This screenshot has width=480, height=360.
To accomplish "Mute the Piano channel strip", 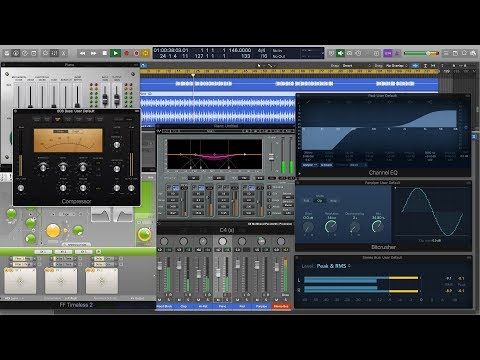I will (x=218, y=300).
